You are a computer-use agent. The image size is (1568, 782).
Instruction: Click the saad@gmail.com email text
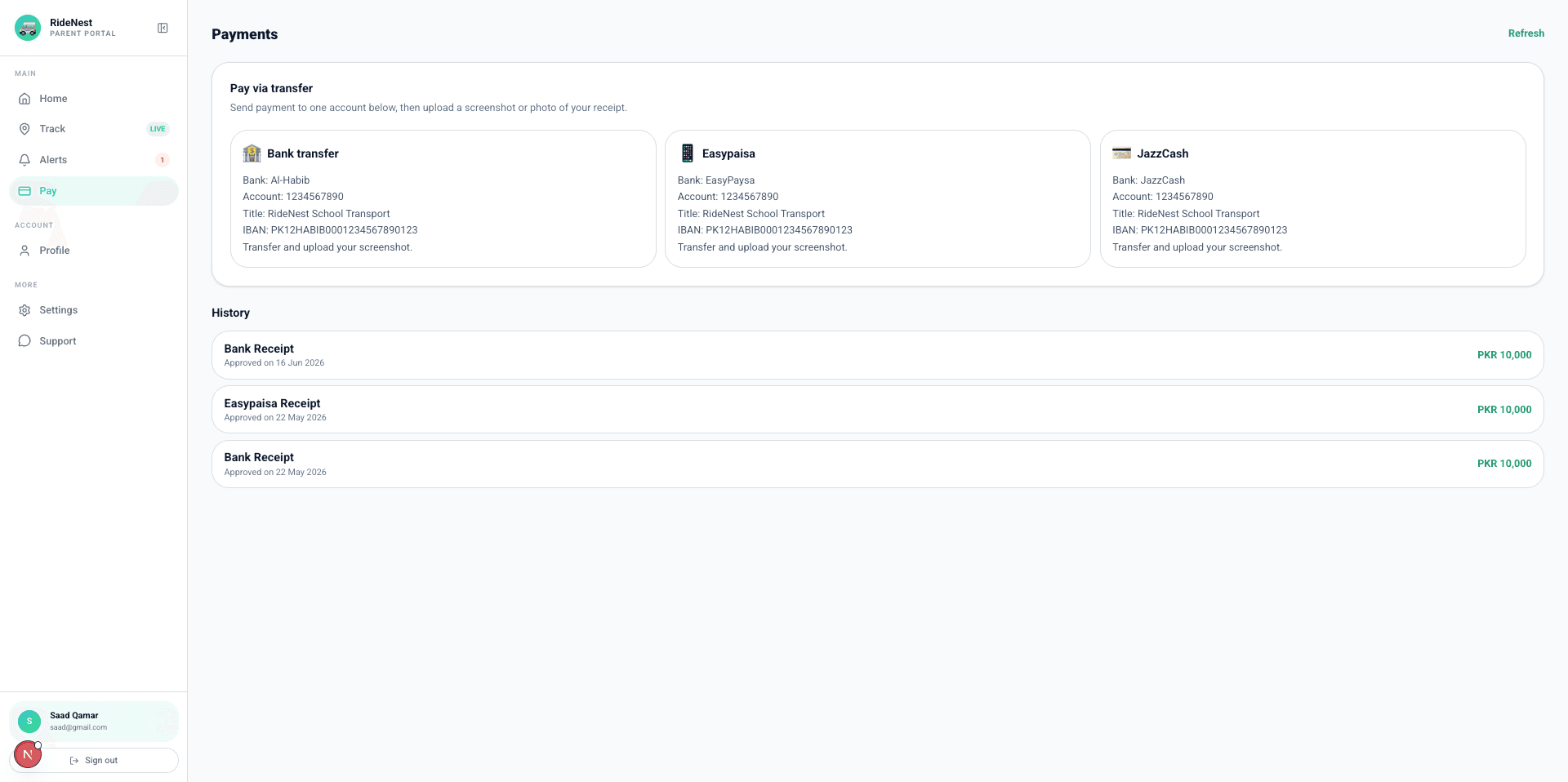click(x=78, y=727)
